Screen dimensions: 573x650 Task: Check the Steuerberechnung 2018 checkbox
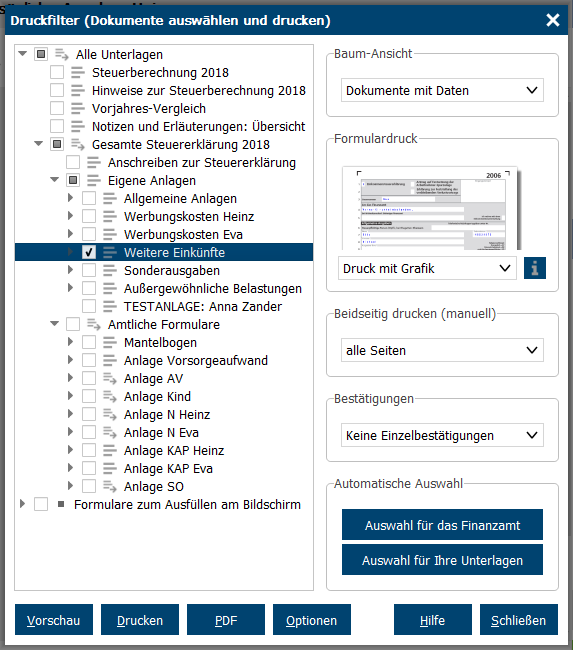point(57,72)
